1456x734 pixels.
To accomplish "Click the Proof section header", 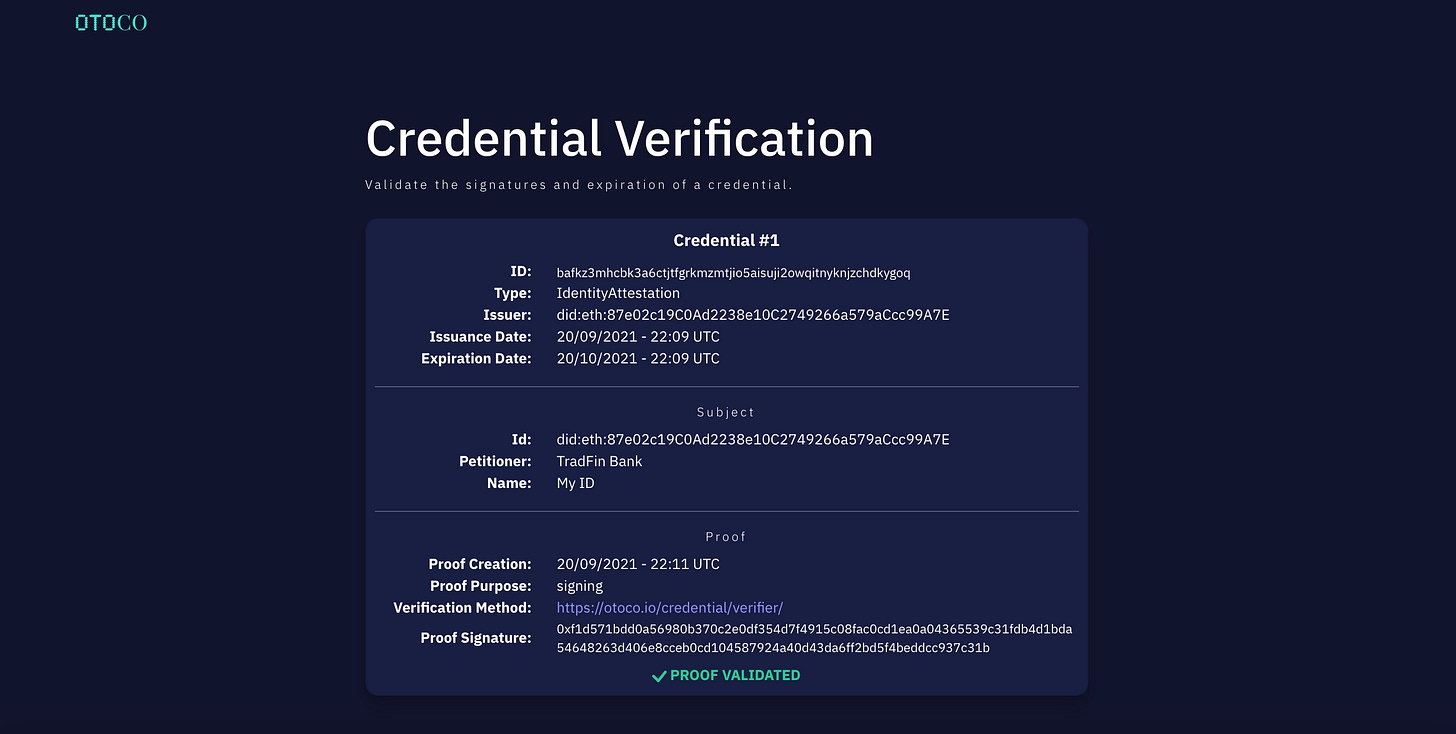I will [726, 537].
